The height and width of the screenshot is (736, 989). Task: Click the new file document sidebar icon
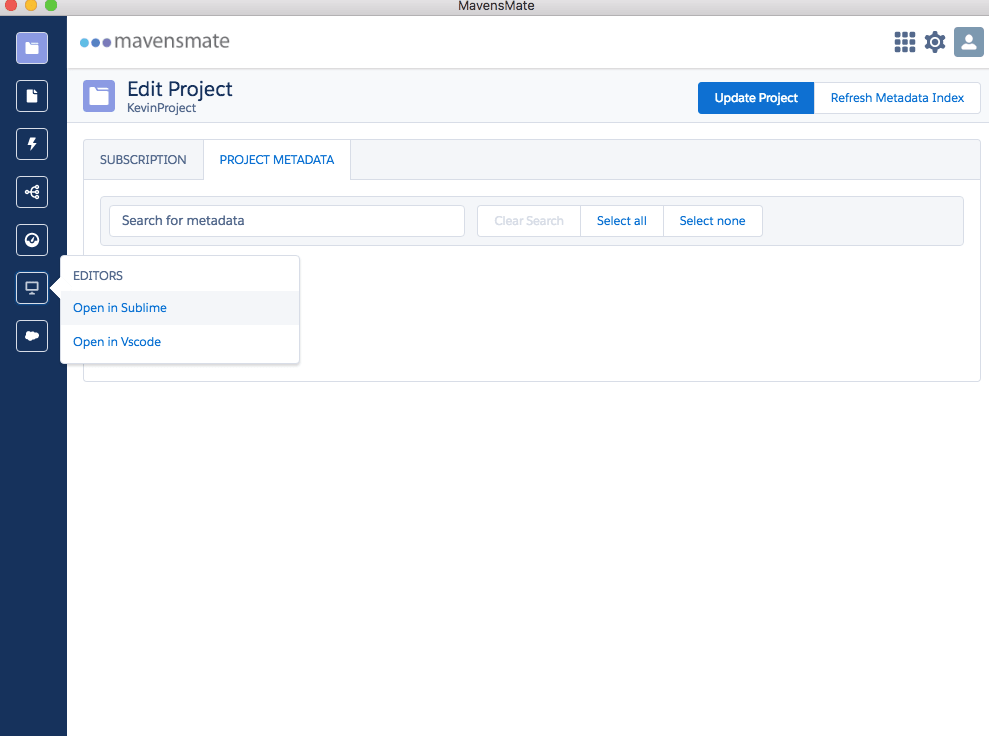tap(32, 96)
